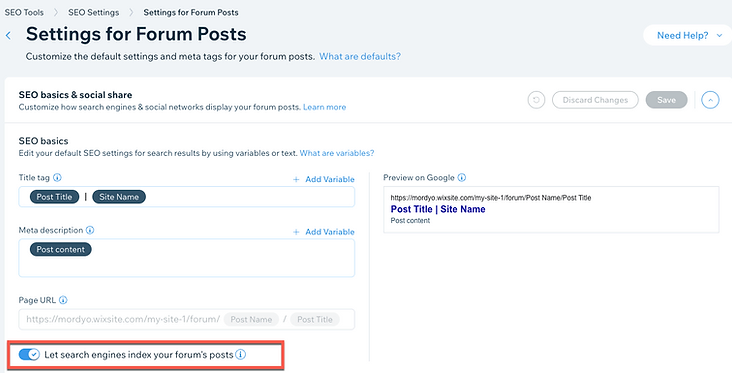The image size is (732, 373).
Task: Click the Post Title chip in Page URL
Action: coord(315,319)
